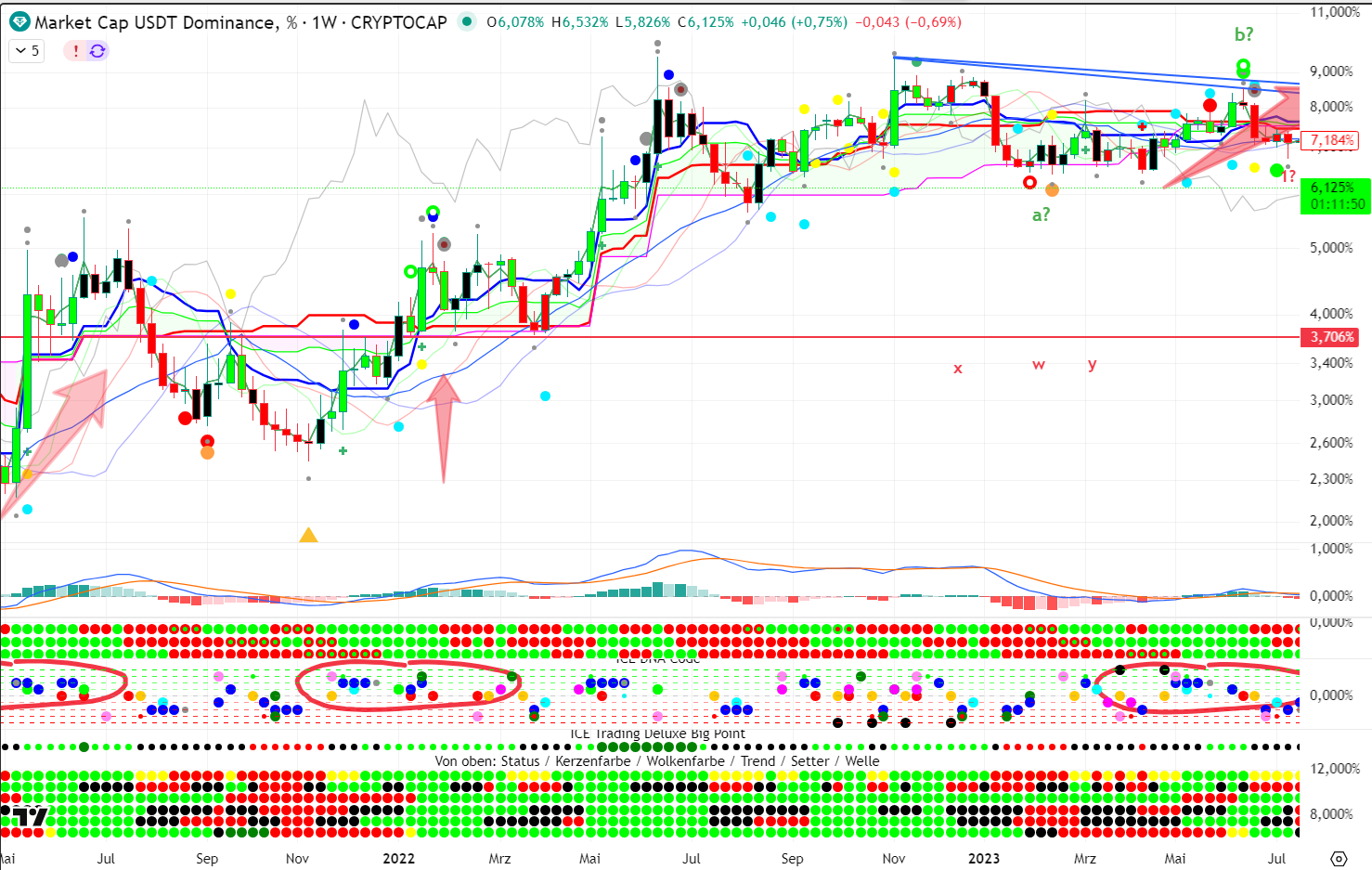Select the 'a?' green wave text label
Screen dimensions: 1372x870
(1041, 214)
